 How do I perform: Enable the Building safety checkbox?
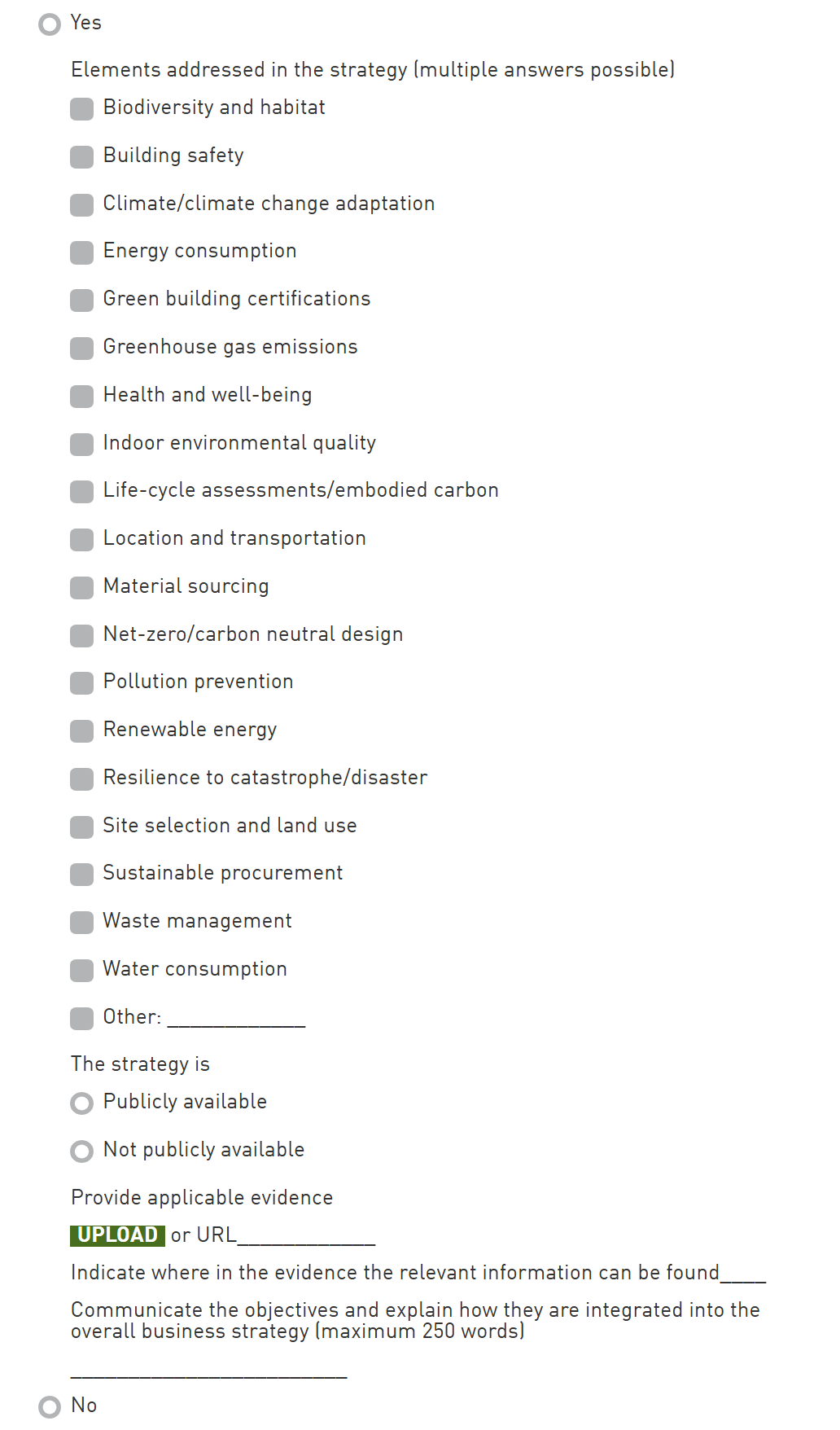pyautogui.click(x=82, y=157)
